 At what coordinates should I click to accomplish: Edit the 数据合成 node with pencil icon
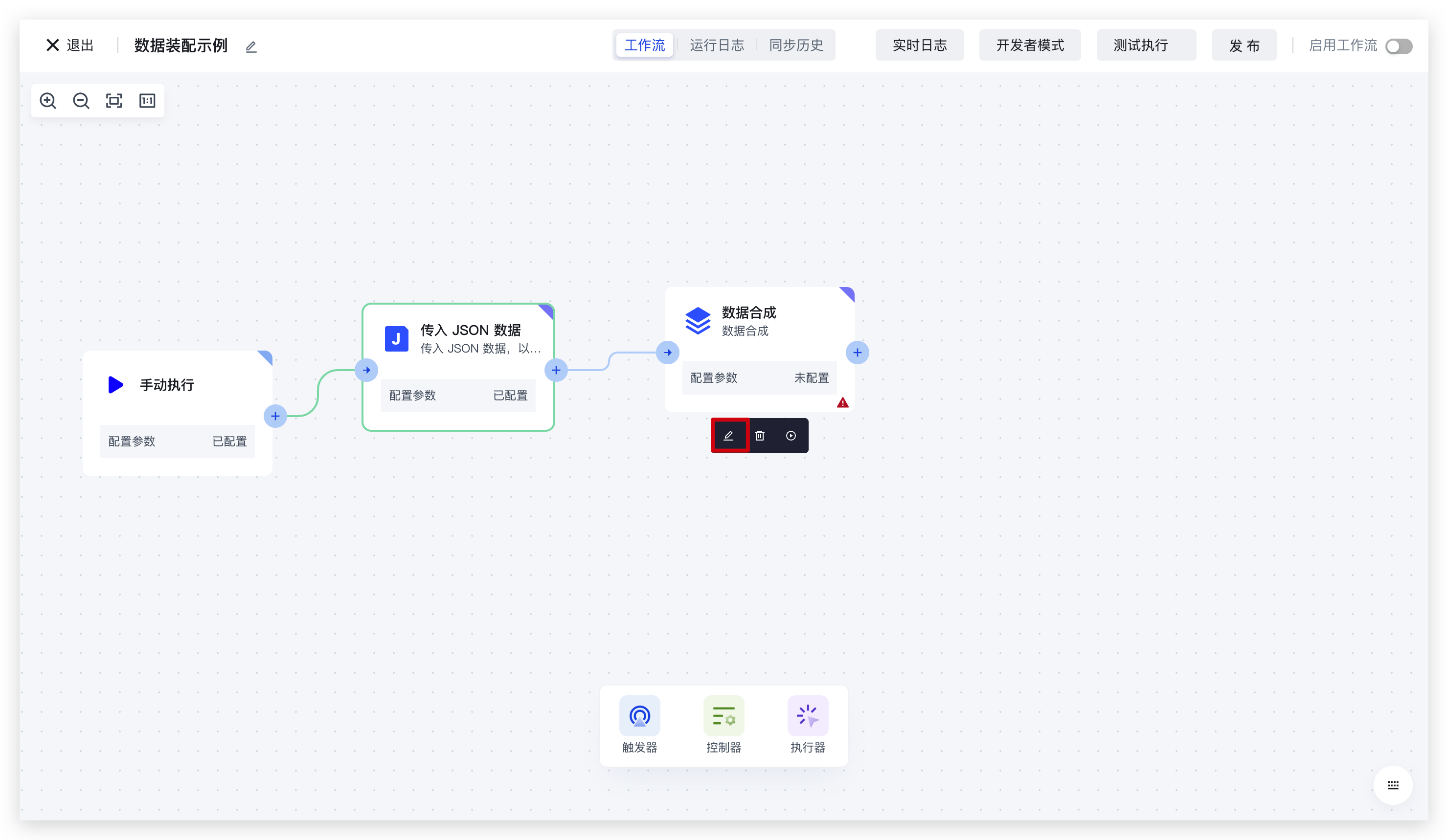[x=728, y=436]
